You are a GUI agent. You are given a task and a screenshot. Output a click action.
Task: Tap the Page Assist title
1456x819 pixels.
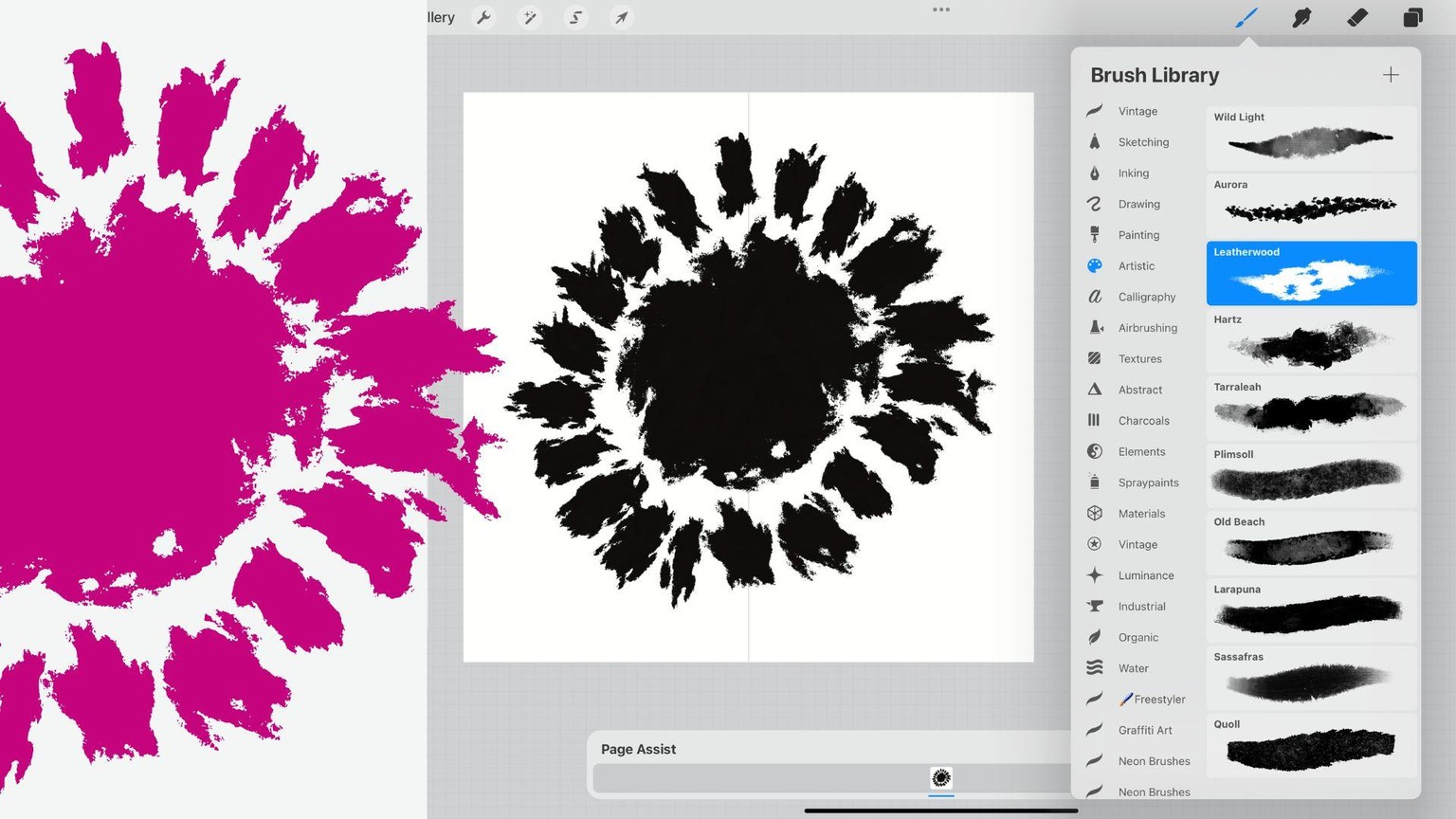pos(638,749)
